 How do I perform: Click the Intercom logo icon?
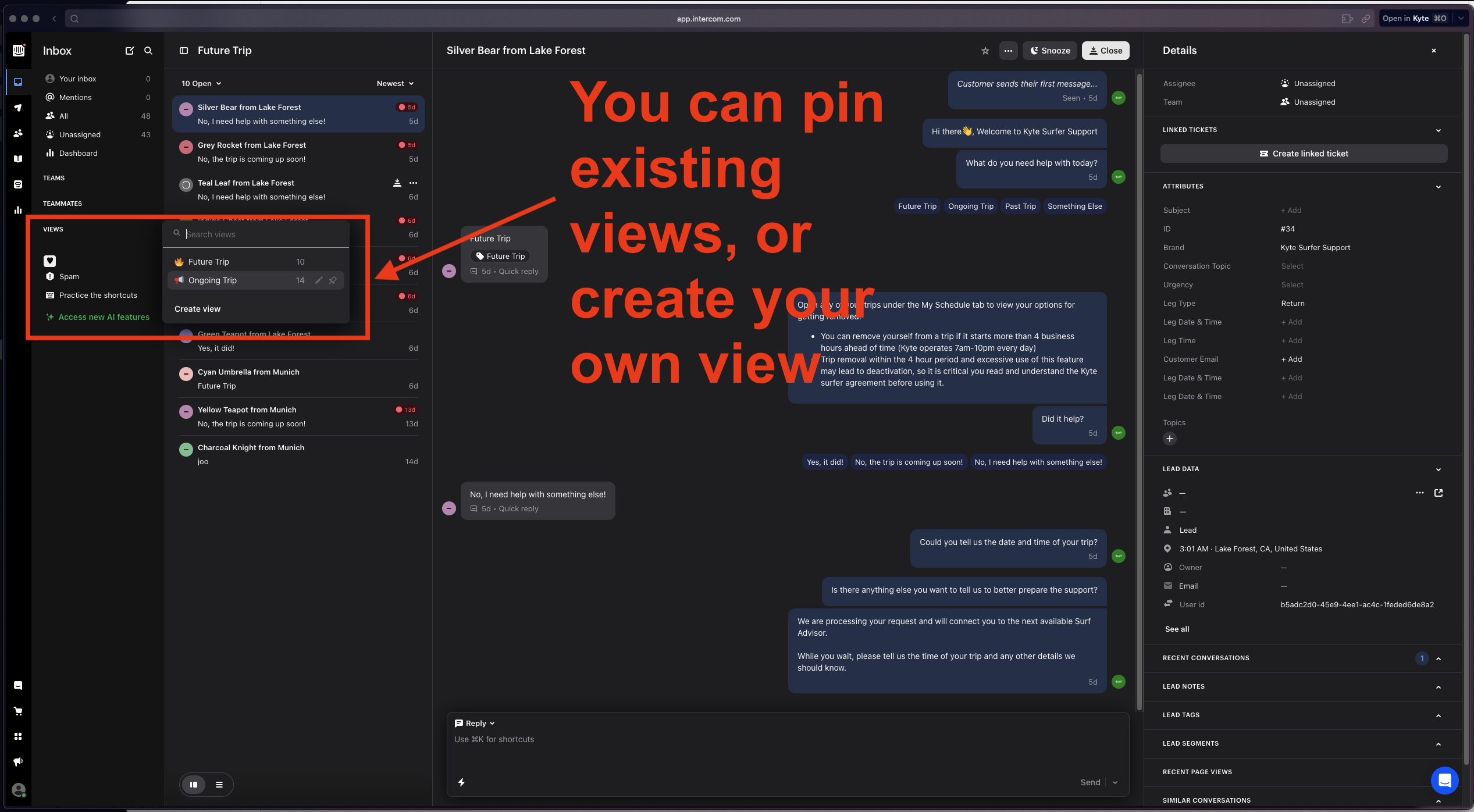tap(19, 51)
